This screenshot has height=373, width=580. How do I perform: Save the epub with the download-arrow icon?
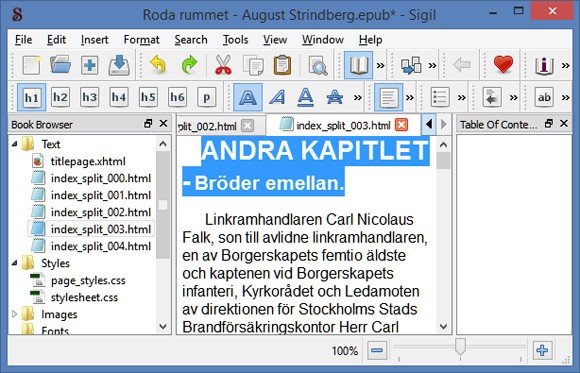[x=119, y=65]
